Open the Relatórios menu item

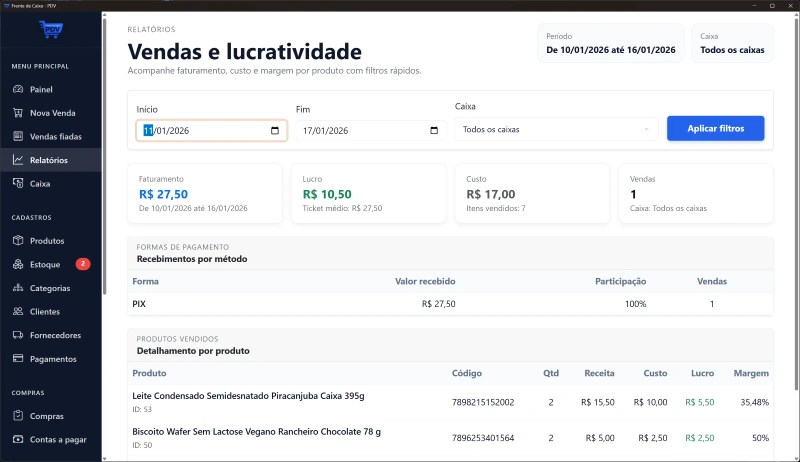[49, 160]
